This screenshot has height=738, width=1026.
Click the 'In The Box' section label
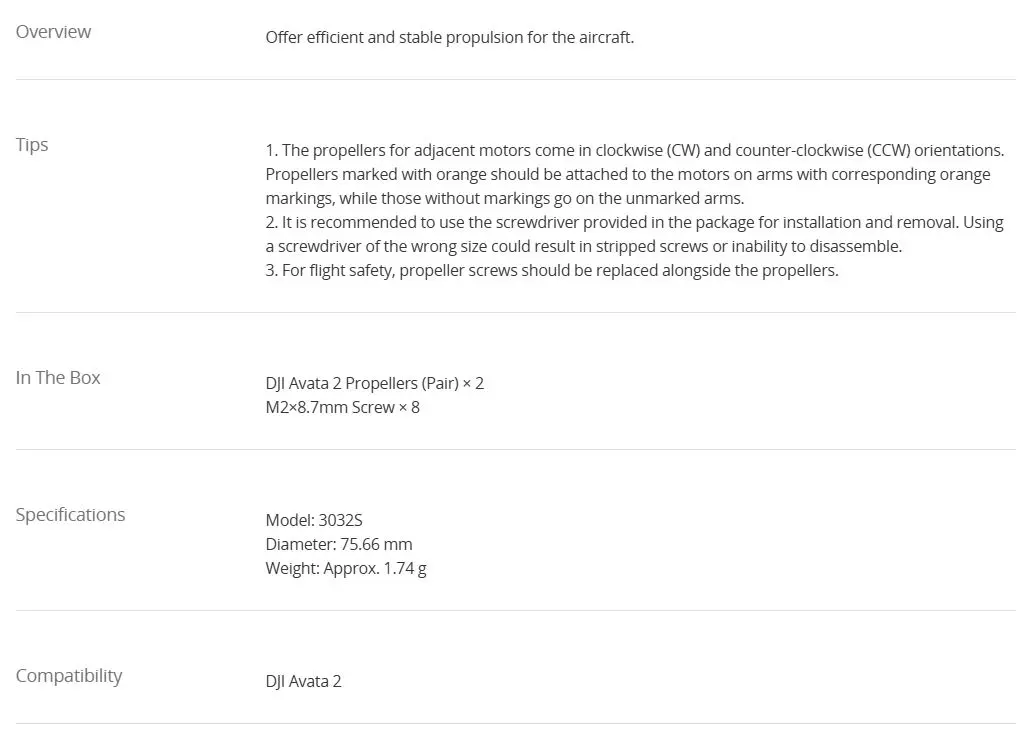point(58,378)
